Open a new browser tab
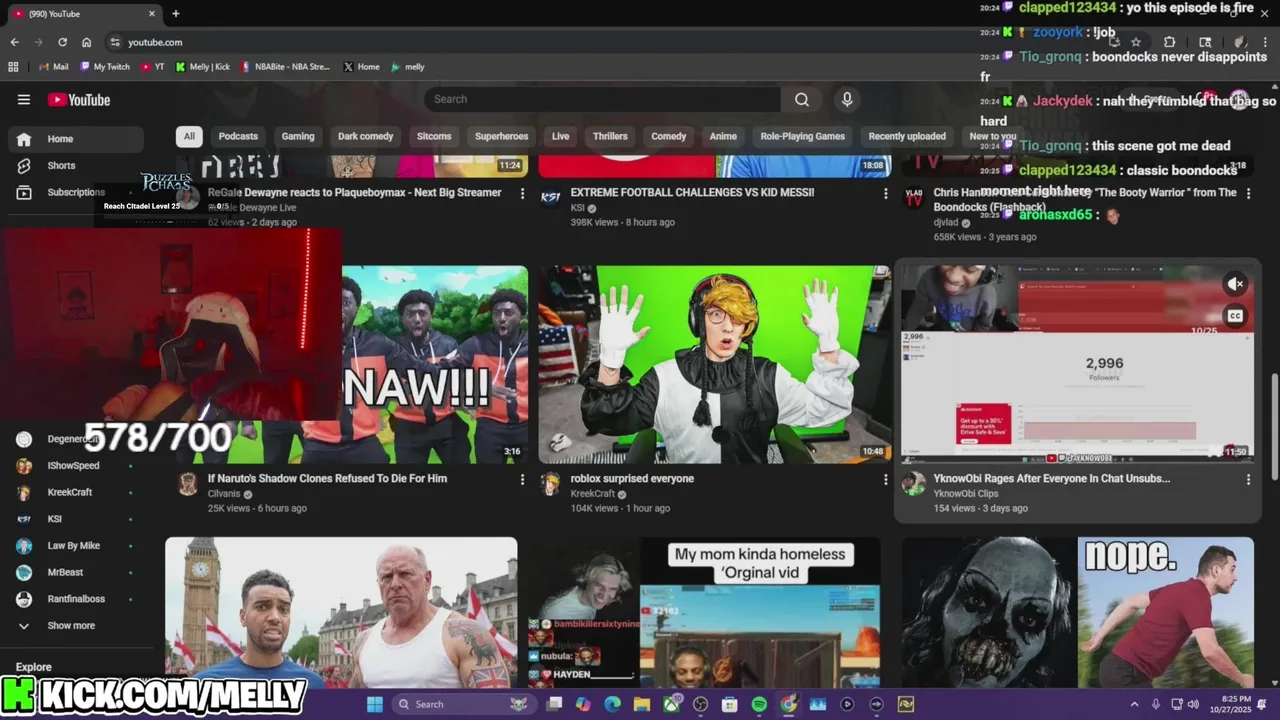The image size is (1280, 720). [x=176, y=14]
